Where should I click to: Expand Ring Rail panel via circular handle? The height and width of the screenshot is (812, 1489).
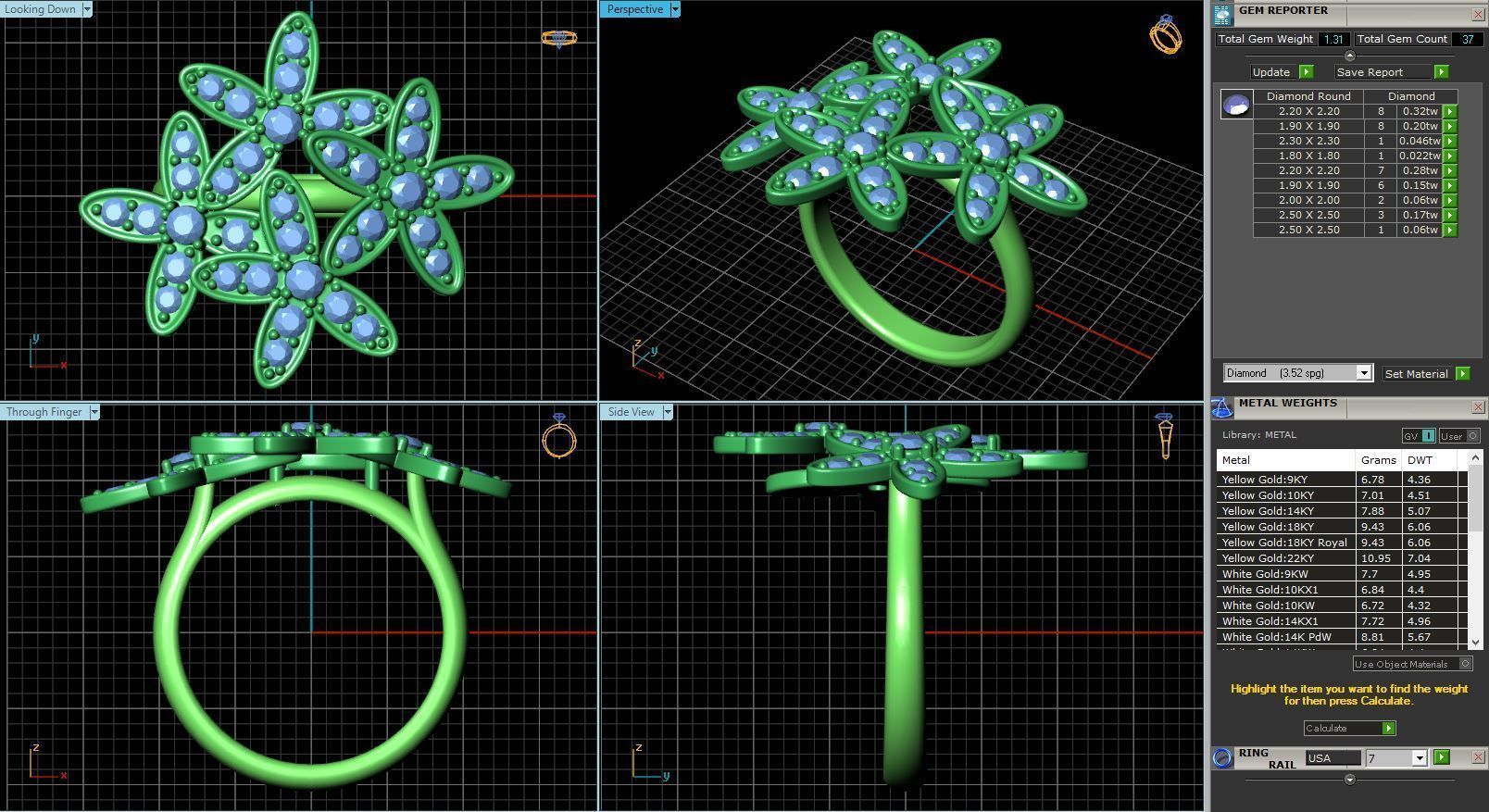click(1349, 780)
